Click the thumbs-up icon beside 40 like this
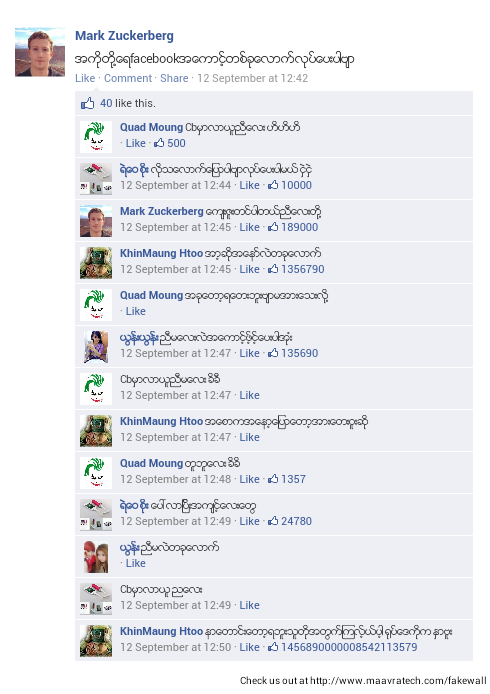 [x=87, y=103]
